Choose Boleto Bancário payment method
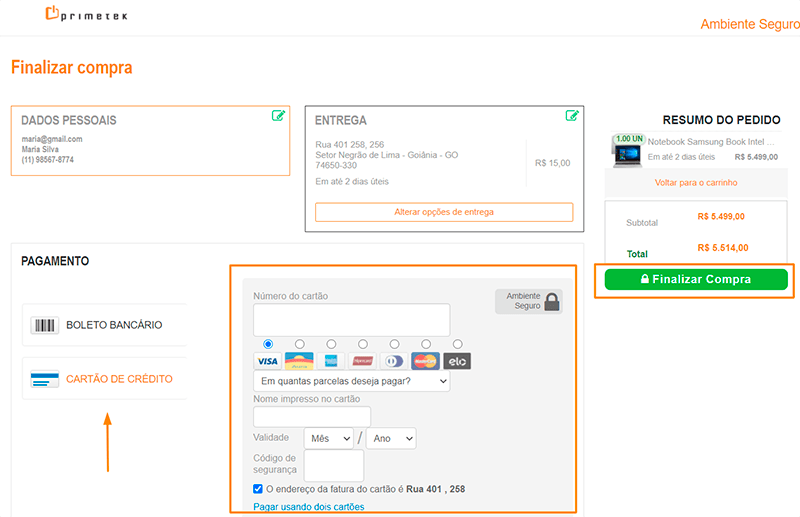800x517 pixels. (x=104, y=325)
